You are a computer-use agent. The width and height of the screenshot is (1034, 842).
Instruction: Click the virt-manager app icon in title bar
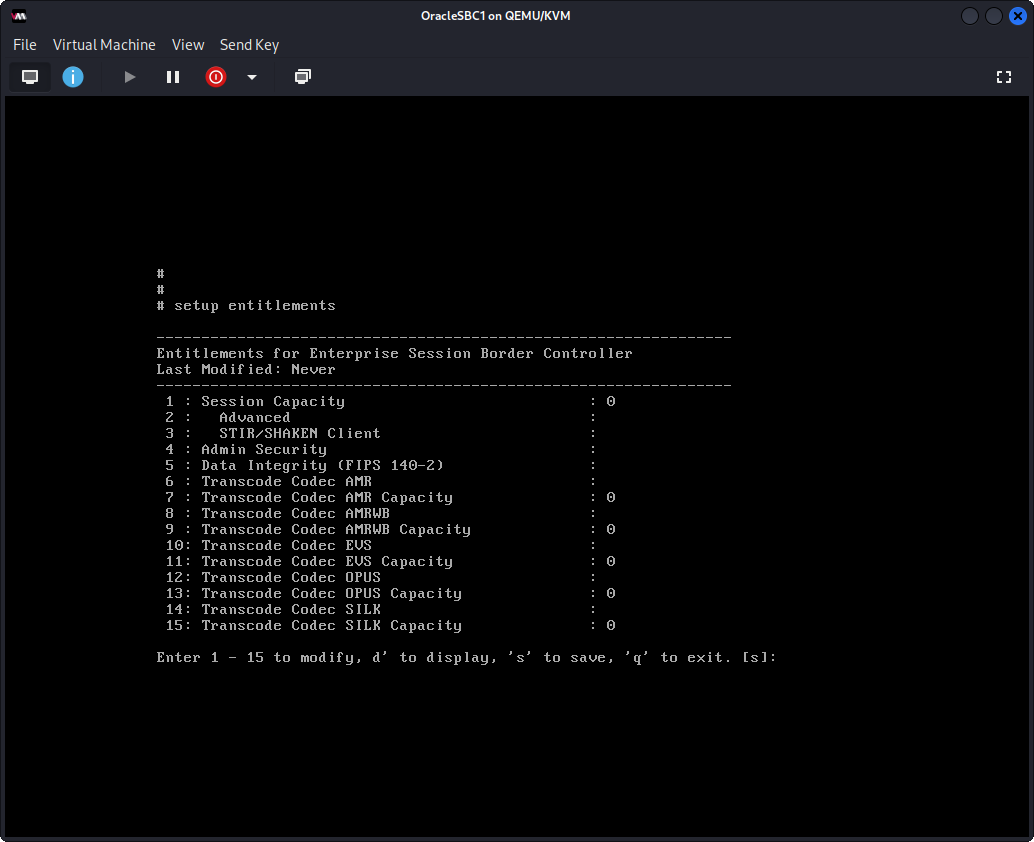(x=19, y=16)
